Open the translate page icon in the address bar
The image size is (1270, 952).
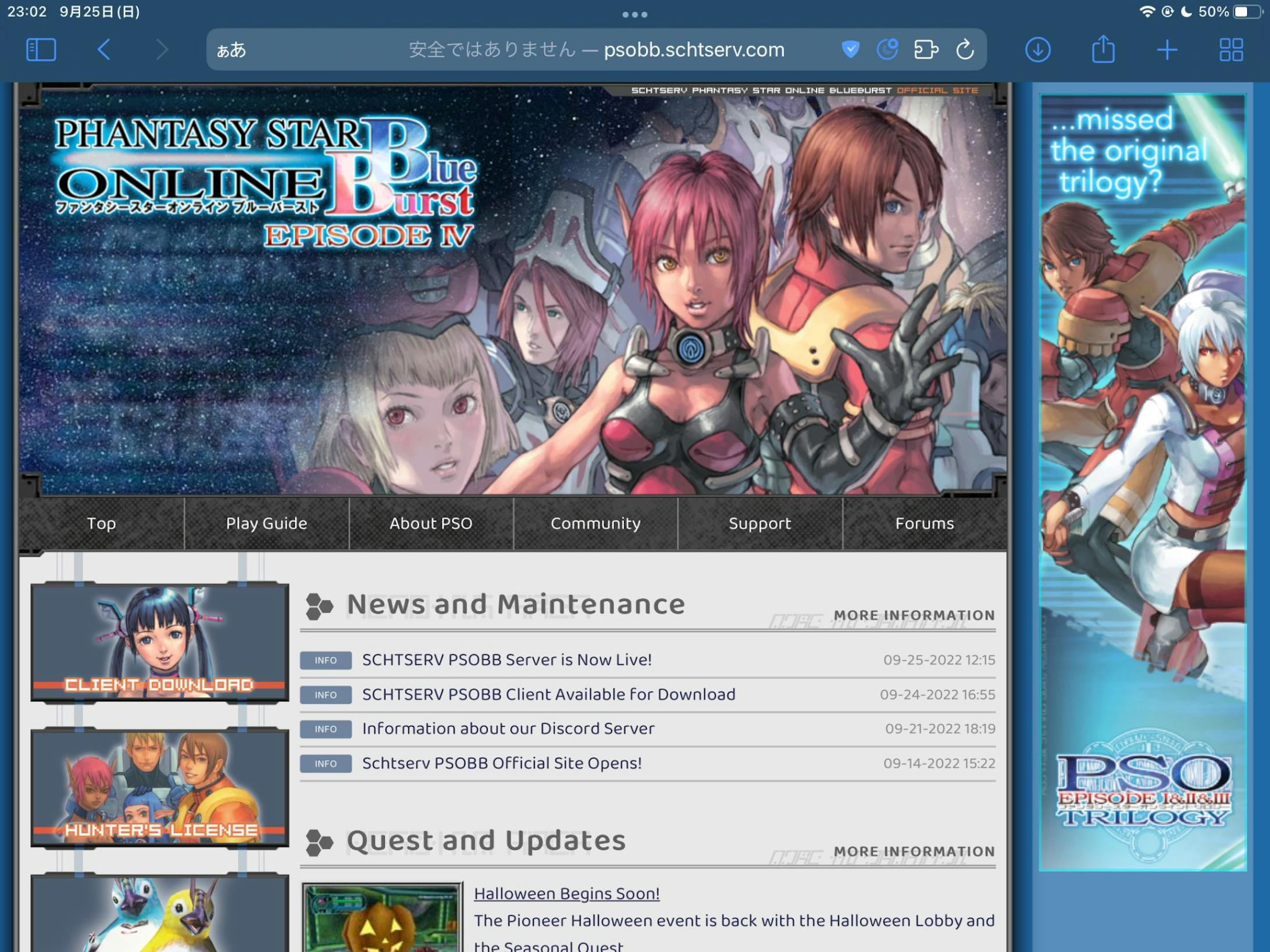click(889, 49)
